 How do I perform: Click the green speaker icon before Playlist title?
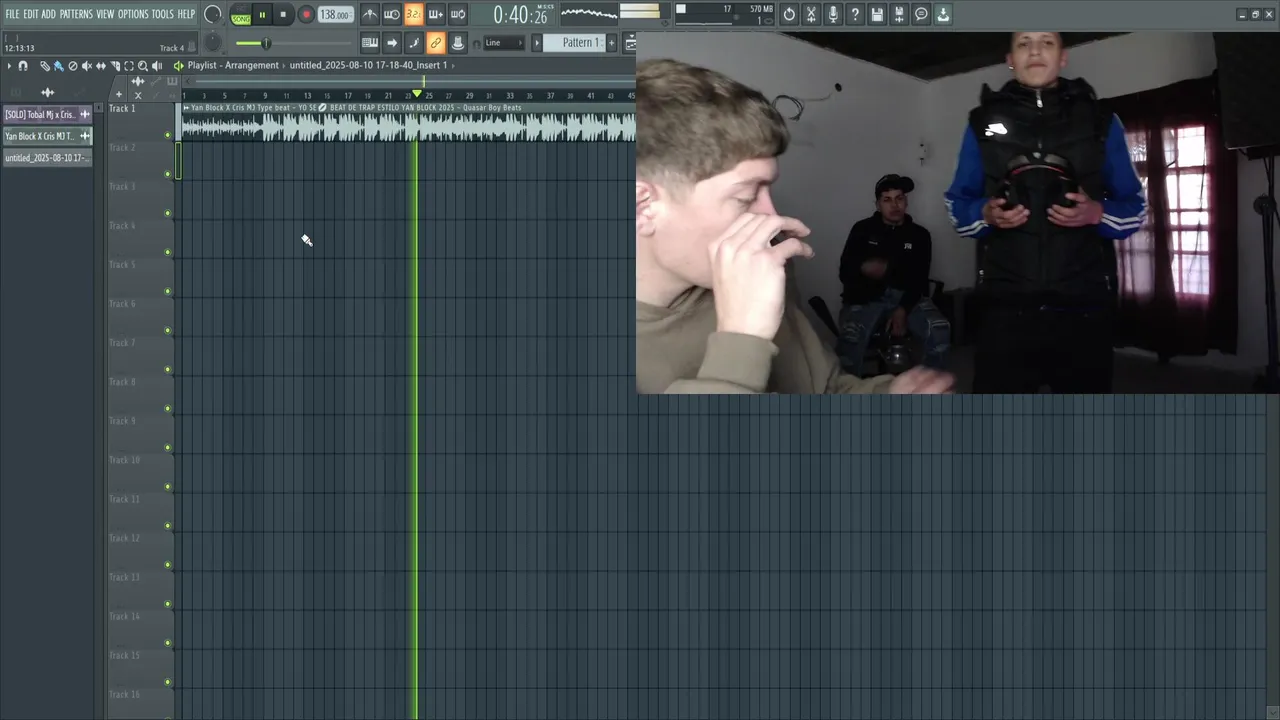(178, 66)
